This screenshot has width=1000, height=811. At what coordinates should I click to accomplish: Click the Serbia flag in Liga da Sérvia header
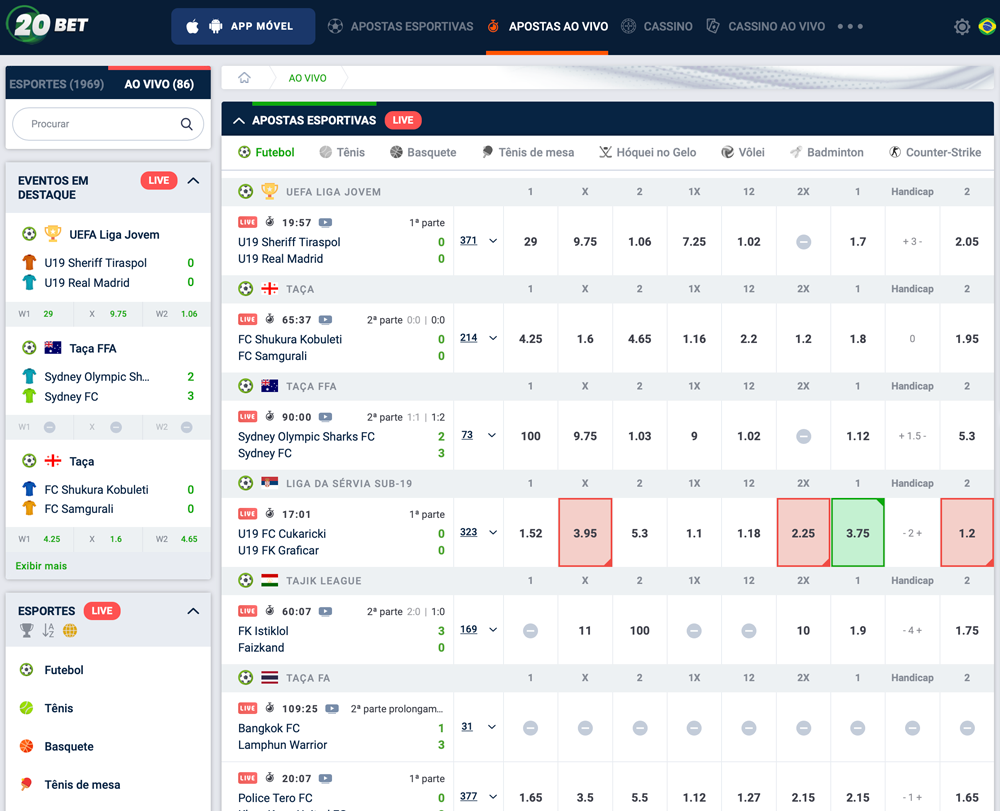pos(270,483)
